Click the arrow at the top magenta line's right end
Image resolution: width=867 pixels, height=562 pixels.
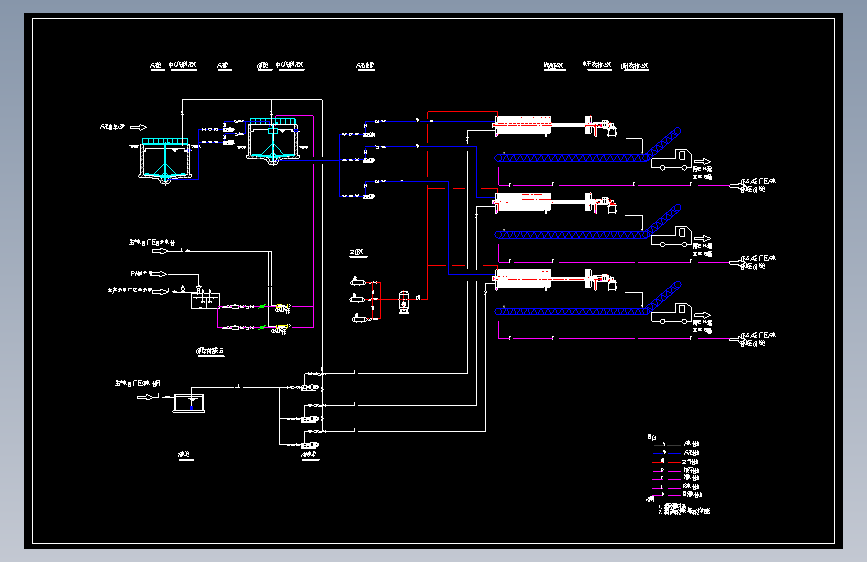pyautogui.click(x=737, y=185)
